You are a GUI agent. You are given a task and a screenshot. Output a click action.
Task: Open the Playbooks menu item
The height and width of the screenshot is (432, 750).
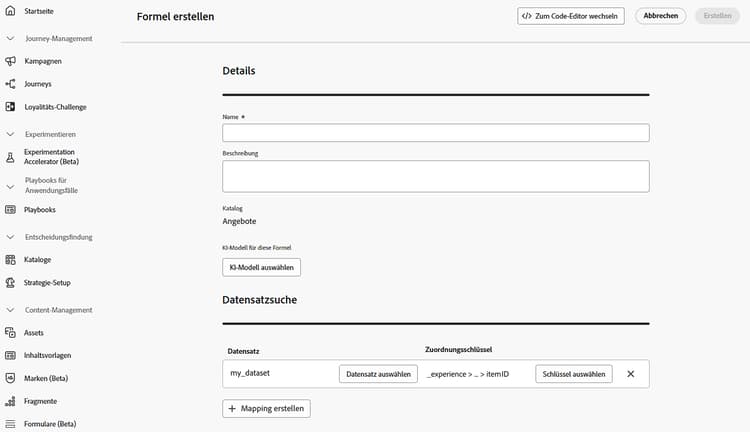[x=40, y=210]
